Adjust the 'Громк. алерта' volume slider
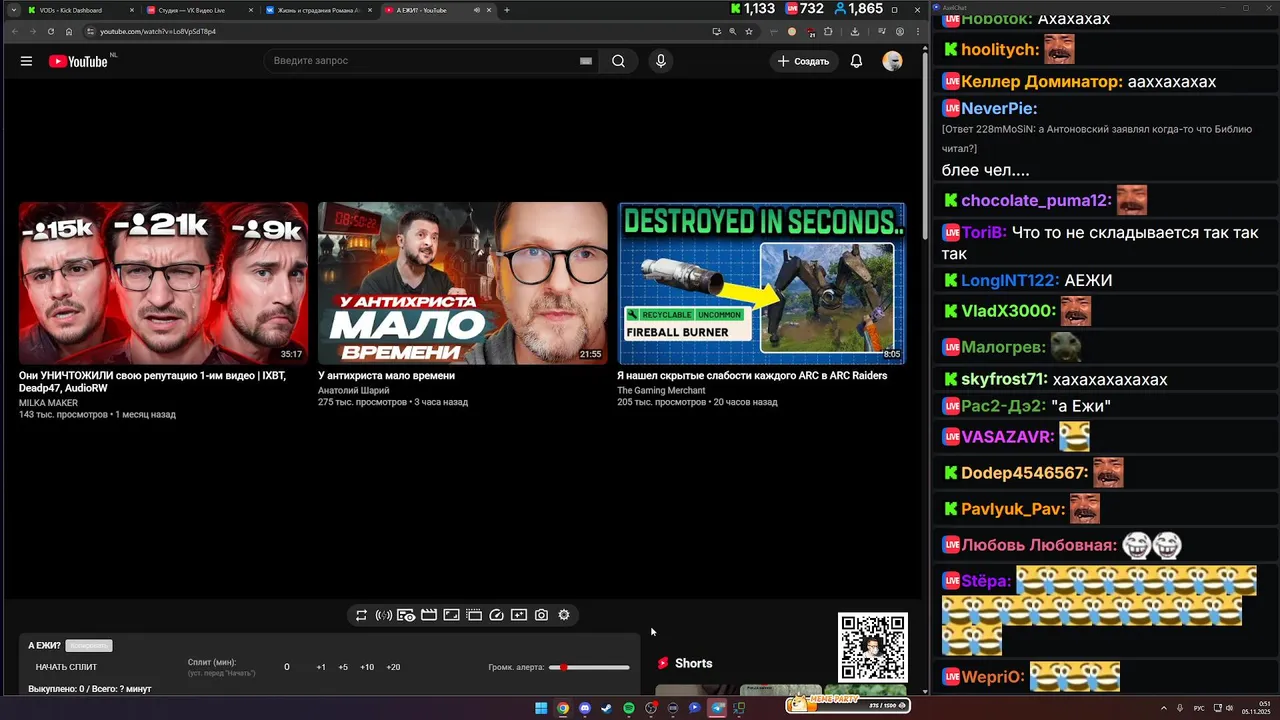The width and height of the screenshot is (1280, 720). [x=590, y=667]
